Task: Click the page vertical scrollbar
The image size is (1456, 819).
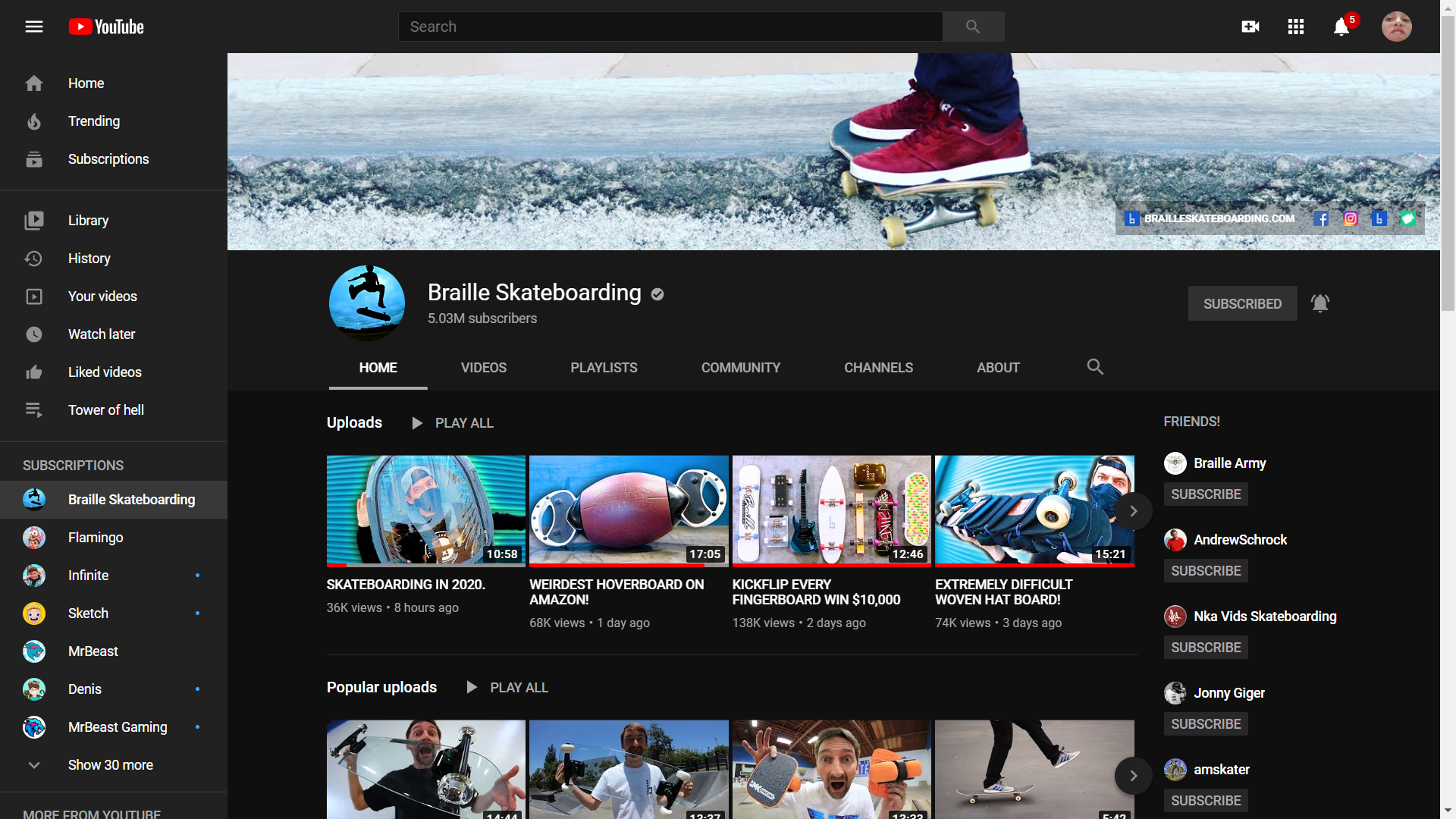Action: coord(1448,163)
